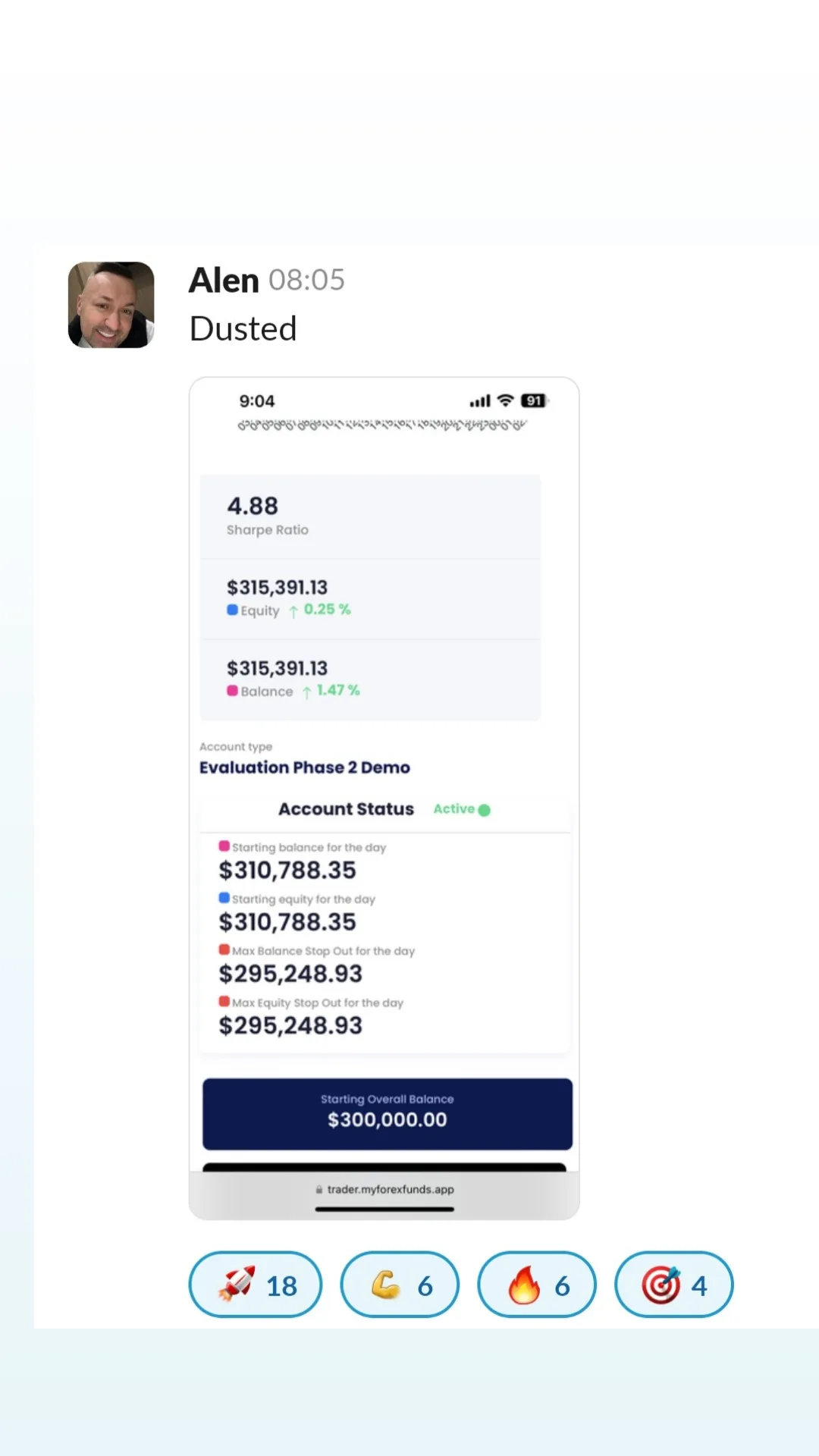Click the Starting Overall Balance banner
Viewport: 819px width, 1456px height.
click(387, 1113)
